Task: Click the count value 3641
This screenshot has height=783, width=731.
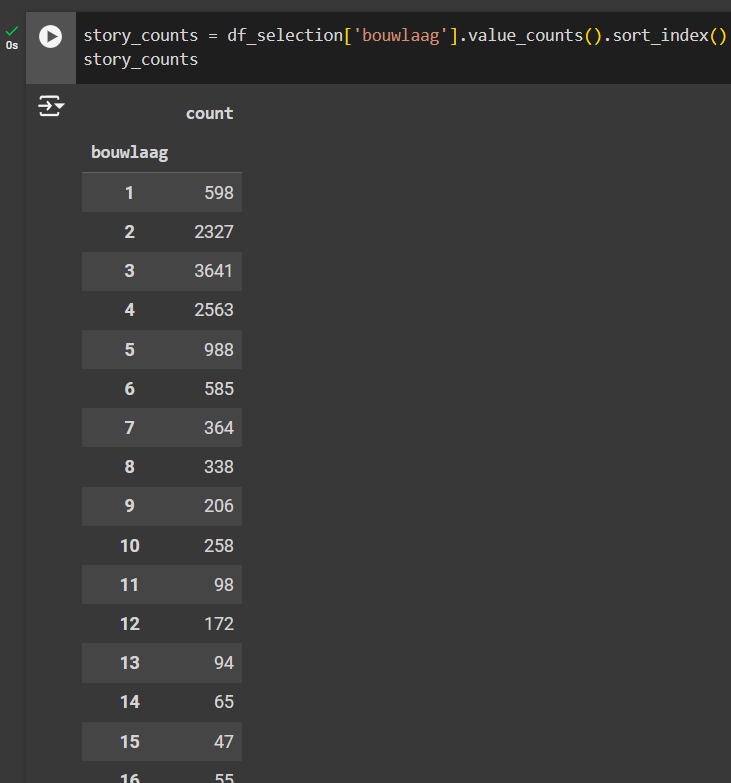Action: [213, 271]
